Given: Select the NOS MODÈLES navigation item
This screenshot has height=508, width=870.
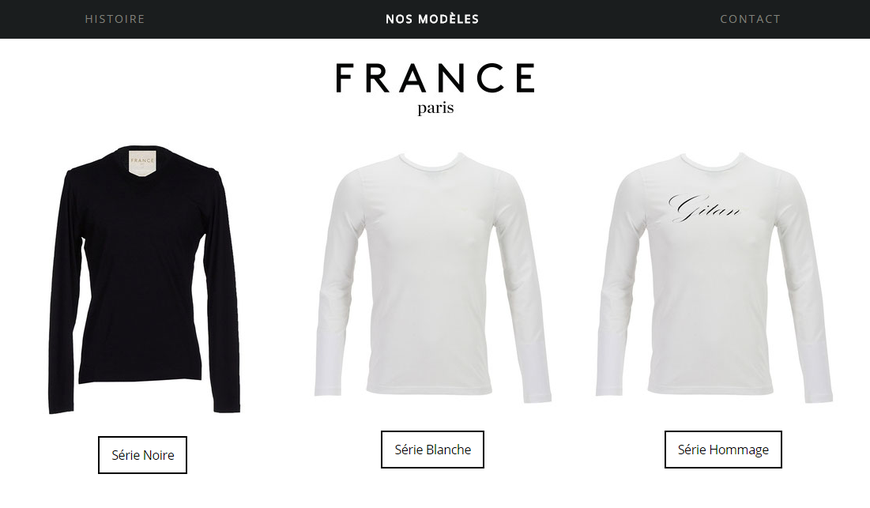Looking at the screenshot, I should pos(432,19).
